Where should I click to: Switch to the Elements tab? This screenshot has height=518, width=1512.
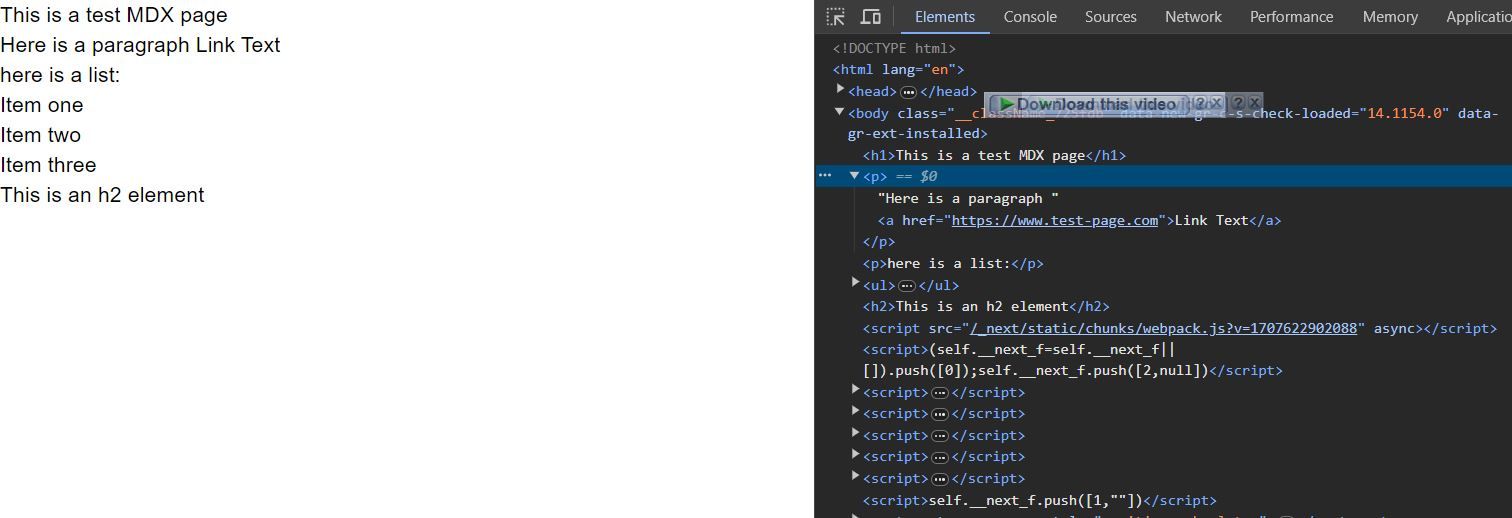coord(944,17)
